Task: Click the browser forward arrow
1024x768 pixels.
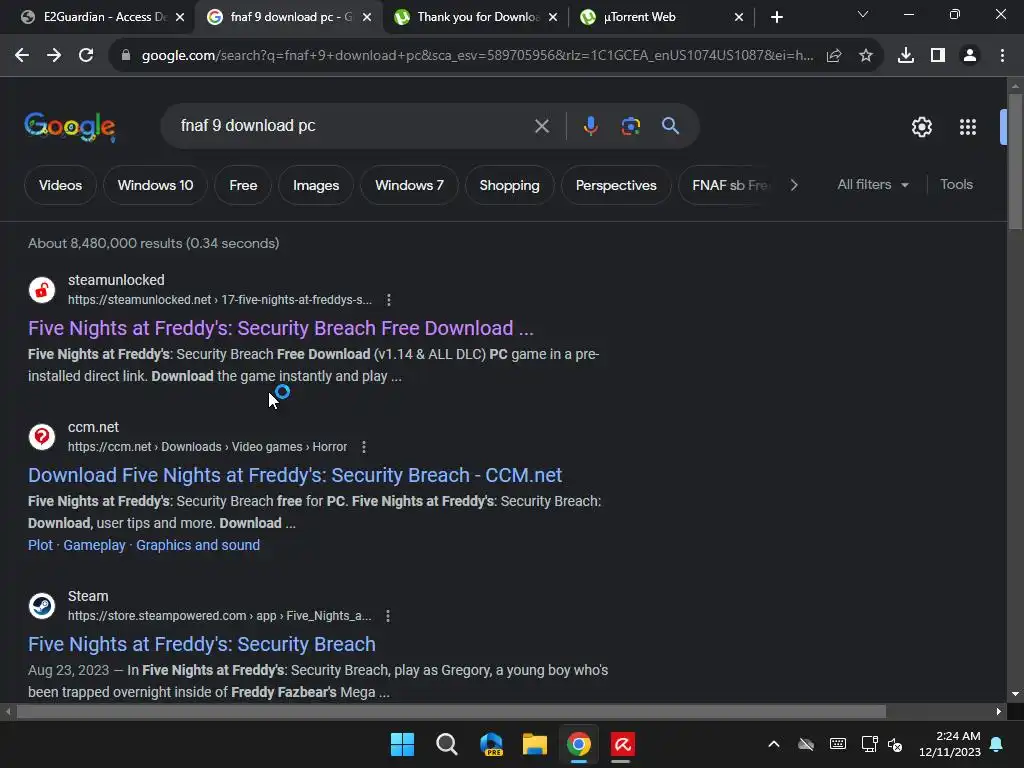Action: click(54, 56)
